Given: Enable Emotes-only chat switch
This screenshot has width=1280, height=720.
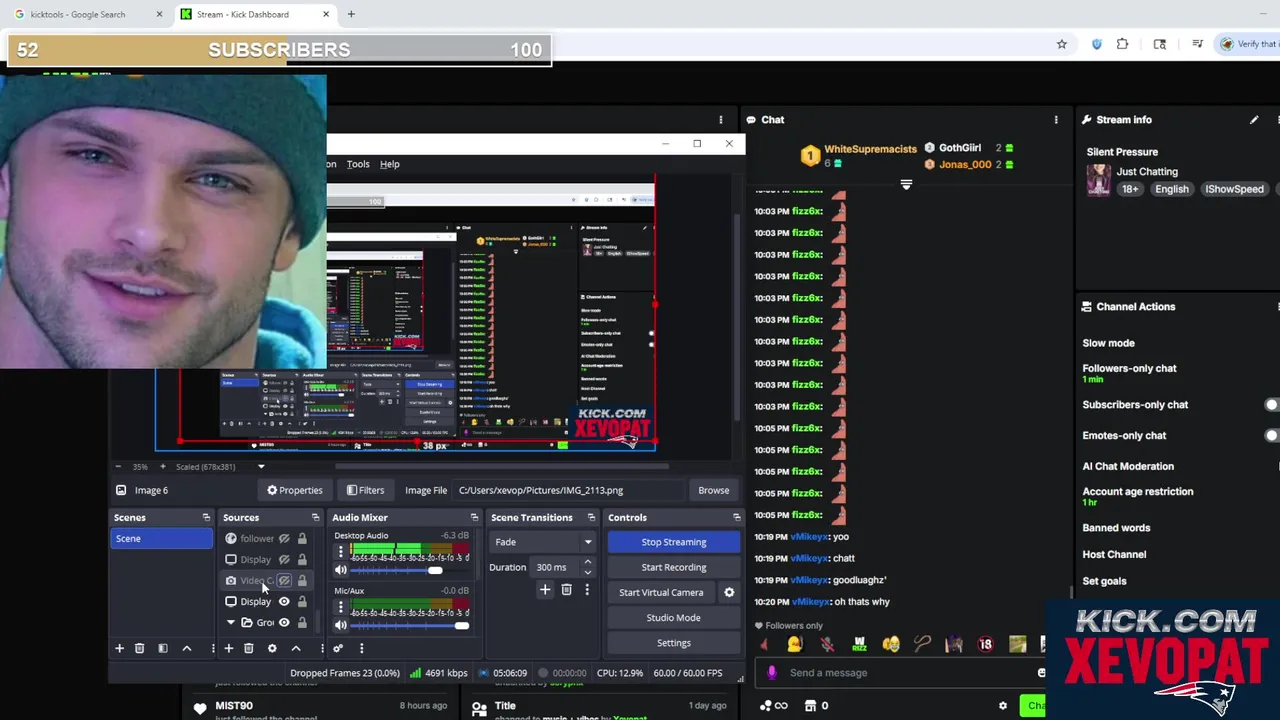Looking at the screenshot, I should (1271, 436).
